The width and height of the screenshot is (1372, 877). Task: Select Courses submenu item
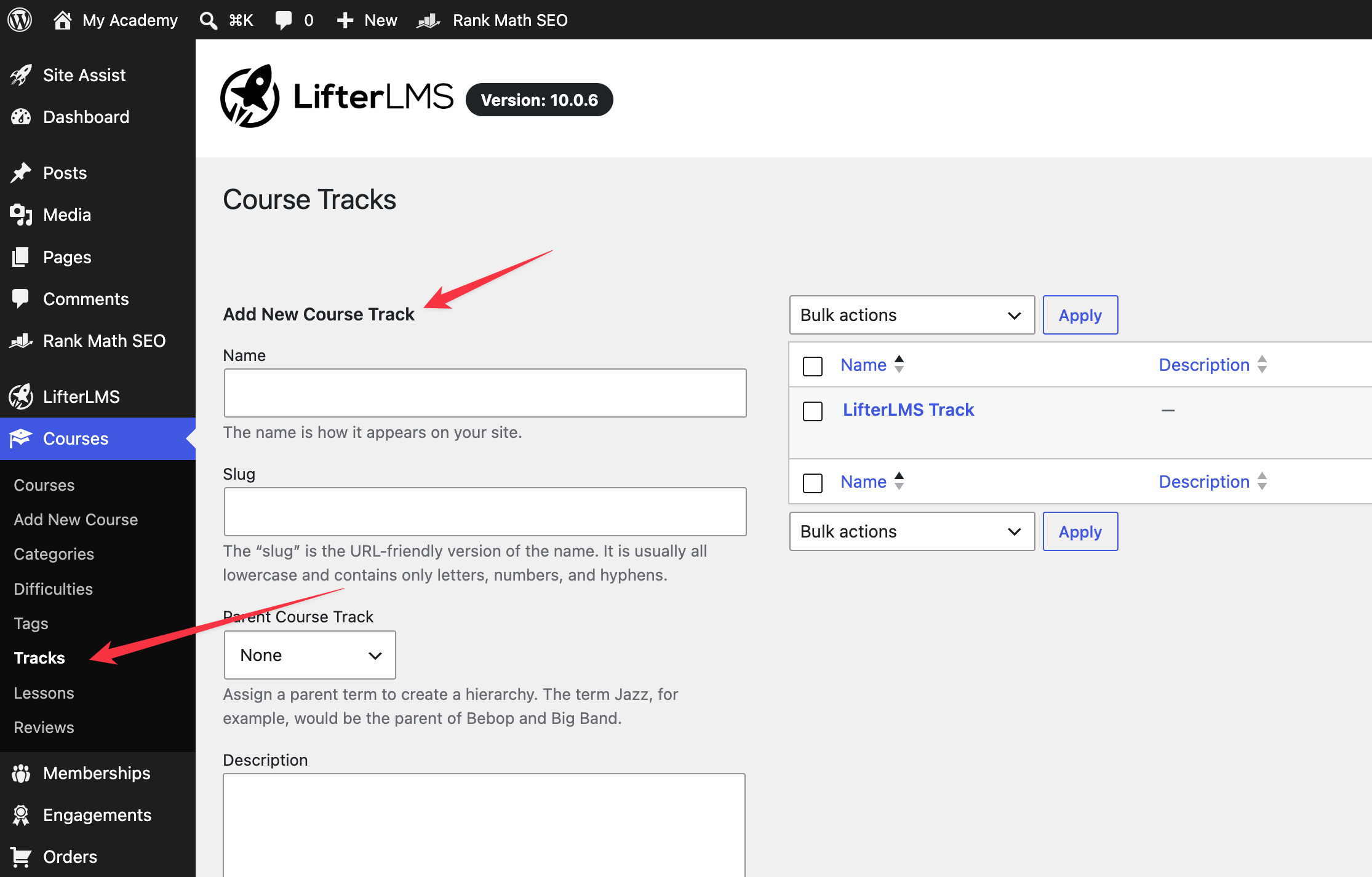pyautogui.click(x=44, y=485)
